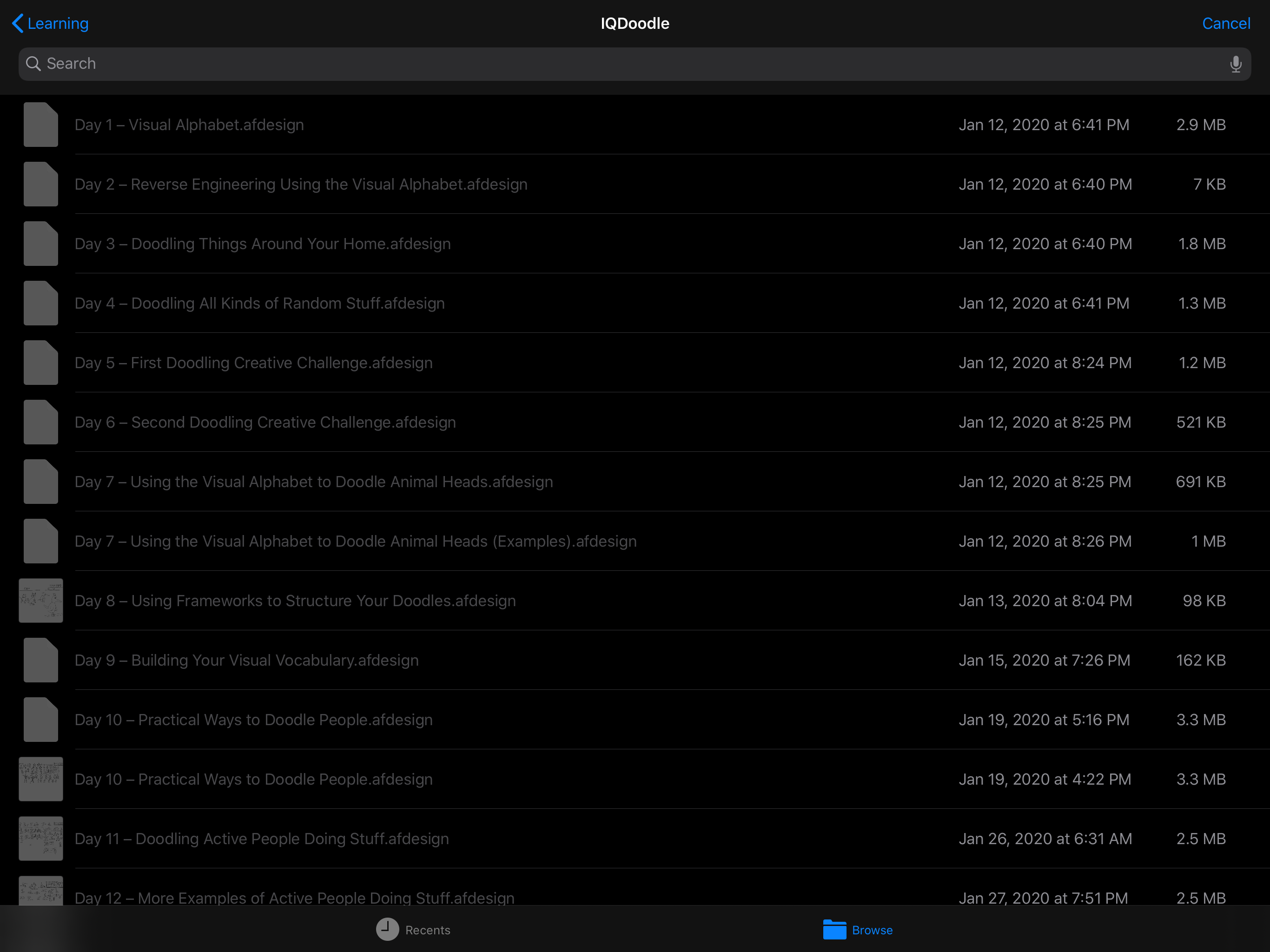
Task: Click the date Jan 12, 2020 at 6:41 PM for Day 1
Action: click(x=1044, y=125)
